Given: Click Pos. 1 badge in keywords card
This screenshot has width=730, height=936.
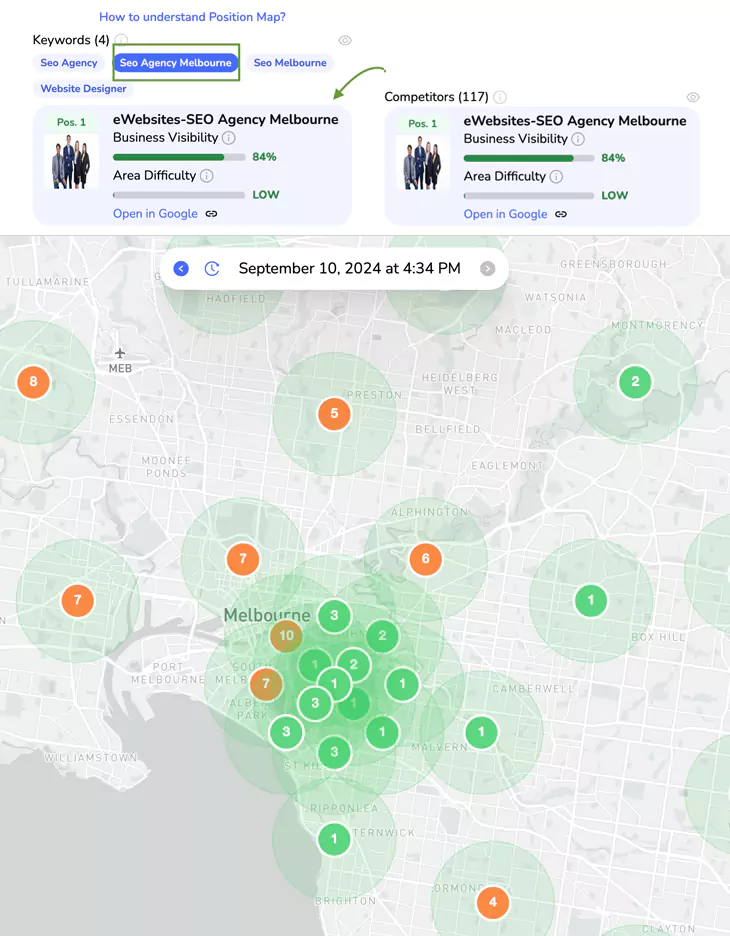Looking at the screenshot, I should [x=71, y=122].
